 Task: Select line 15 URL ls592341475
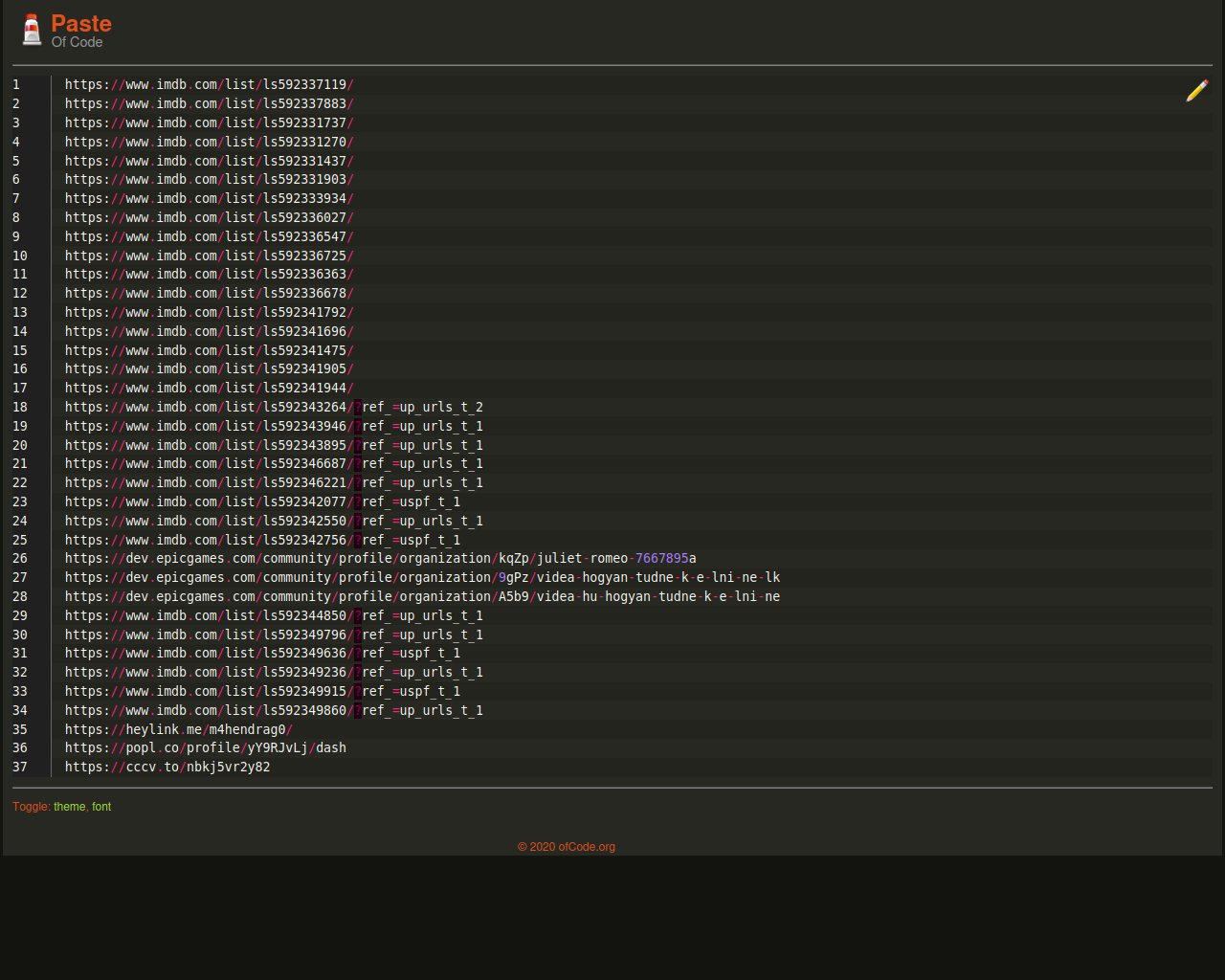(210, 350)
